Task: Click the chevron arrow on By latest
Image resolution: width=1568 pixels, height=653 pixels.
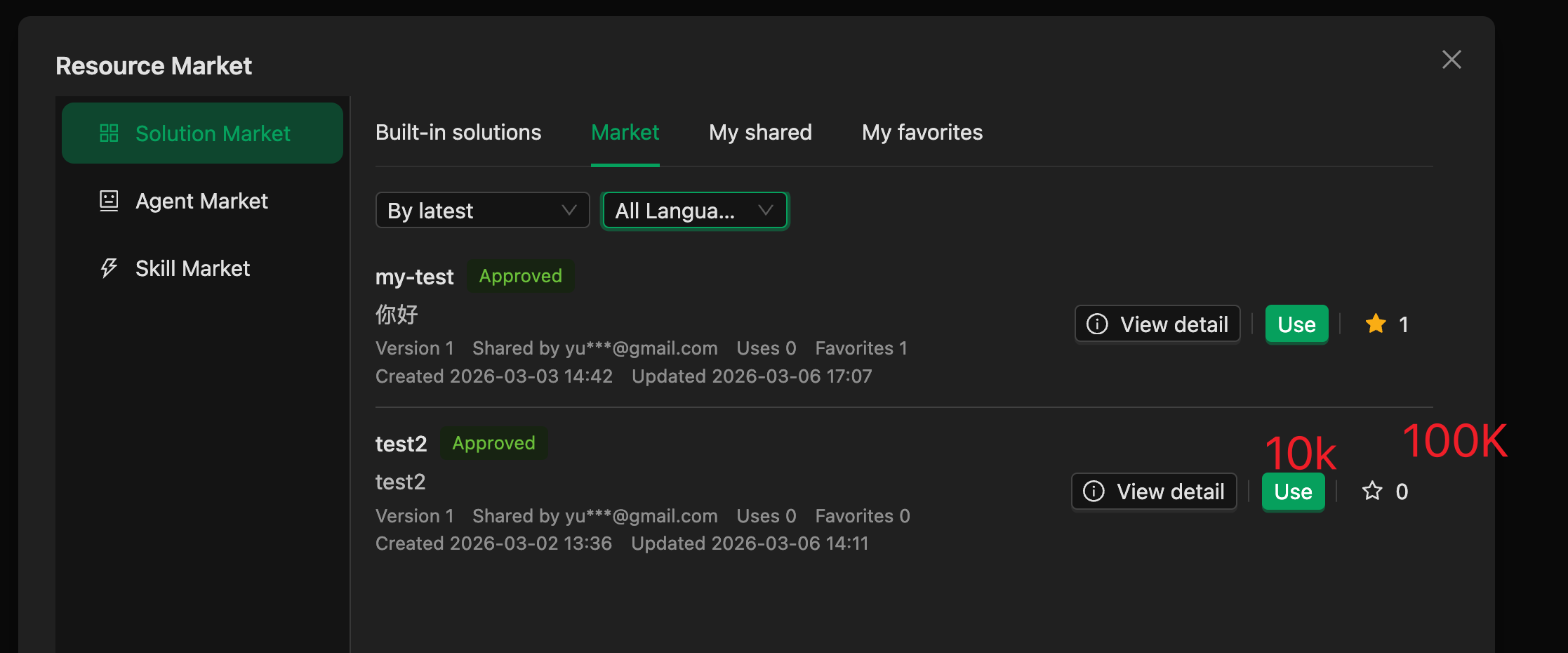Action: point(569,211)
